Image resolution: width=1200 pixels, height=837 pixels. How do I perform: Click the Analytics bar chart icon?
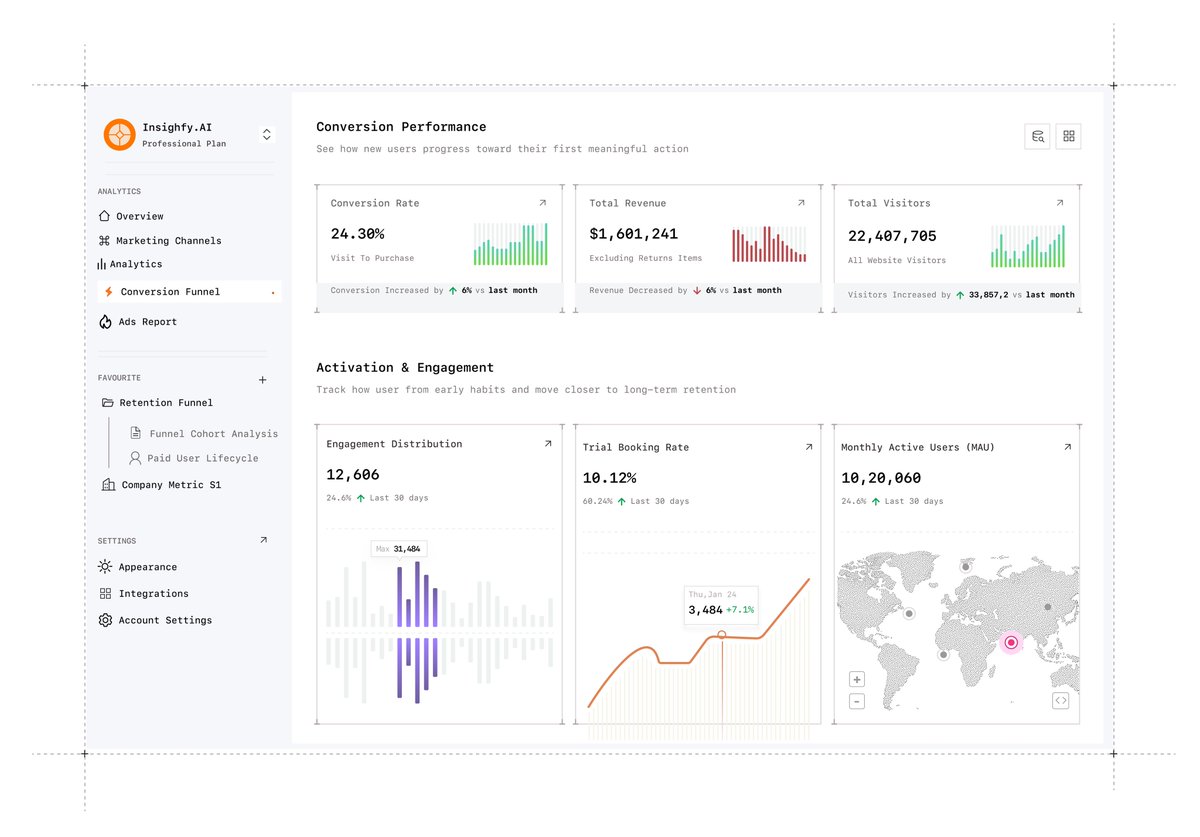coord(101,264)
